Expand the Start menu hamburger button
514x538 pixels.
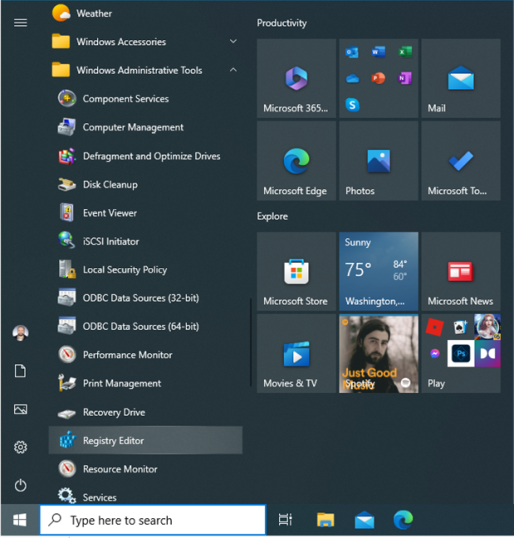(20, 23)
